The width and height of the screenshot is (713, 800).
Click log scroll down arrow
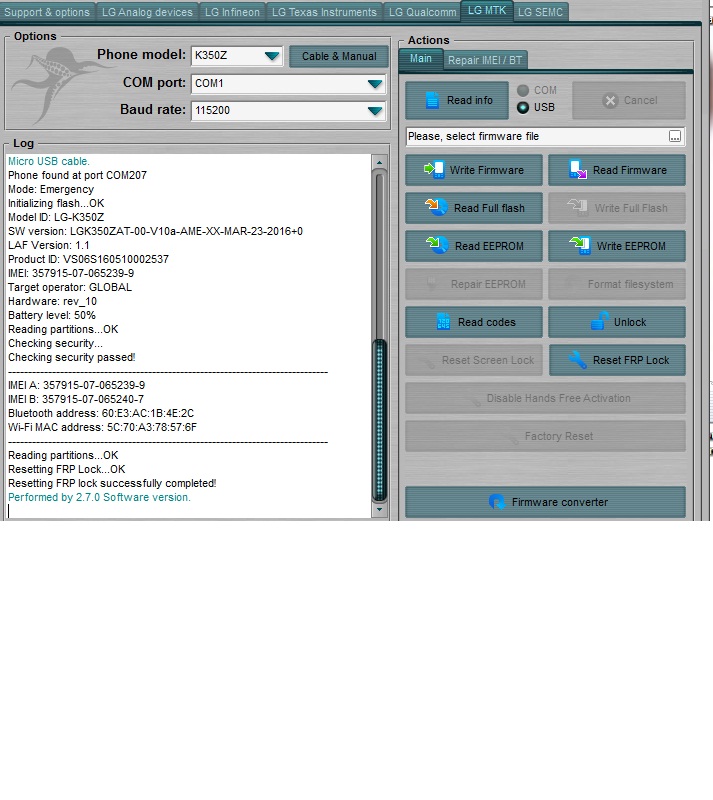379,509
